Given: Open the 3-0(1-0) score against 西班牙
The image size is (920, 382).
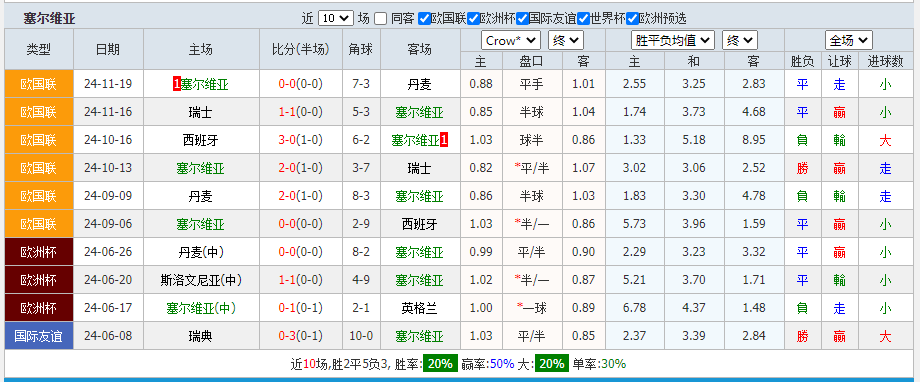Looking at the screenshot, I should (x=300, y=140).
